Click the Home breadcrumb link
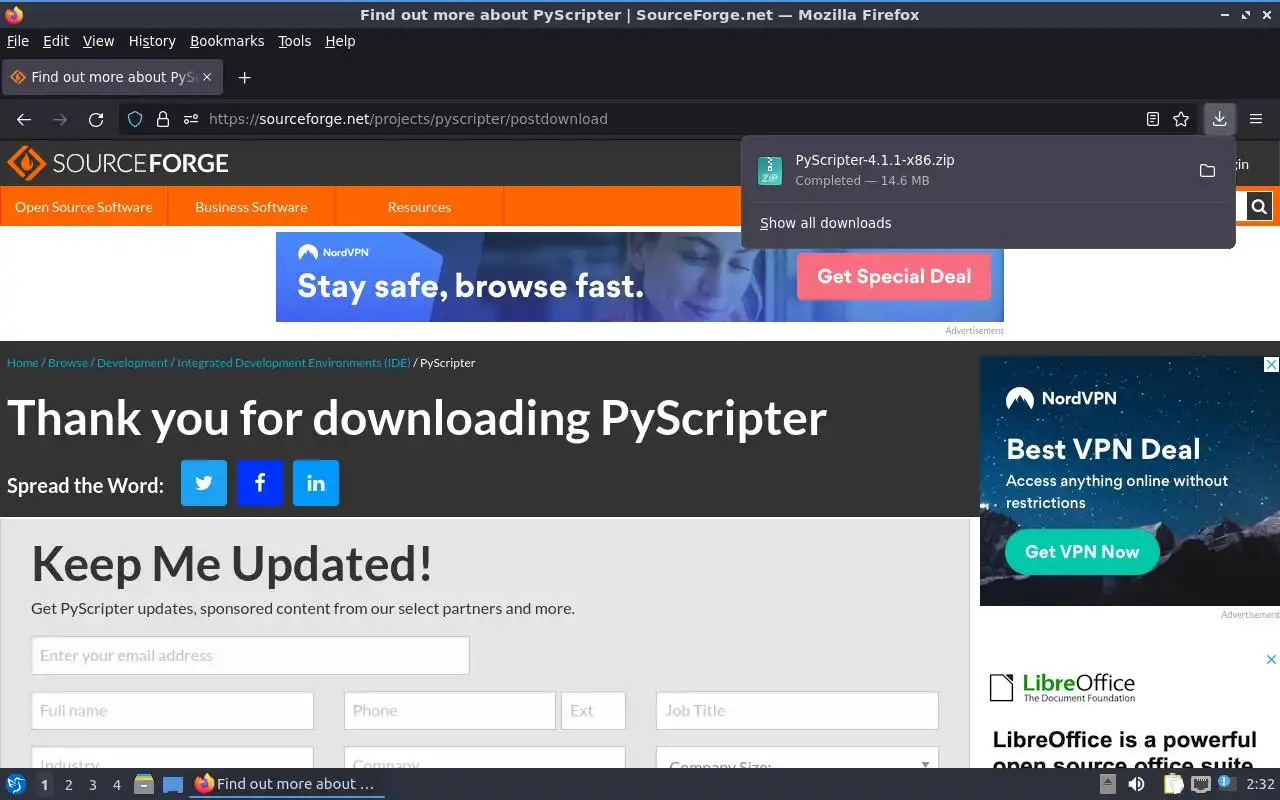The image size is (1280, 800). 22,363
